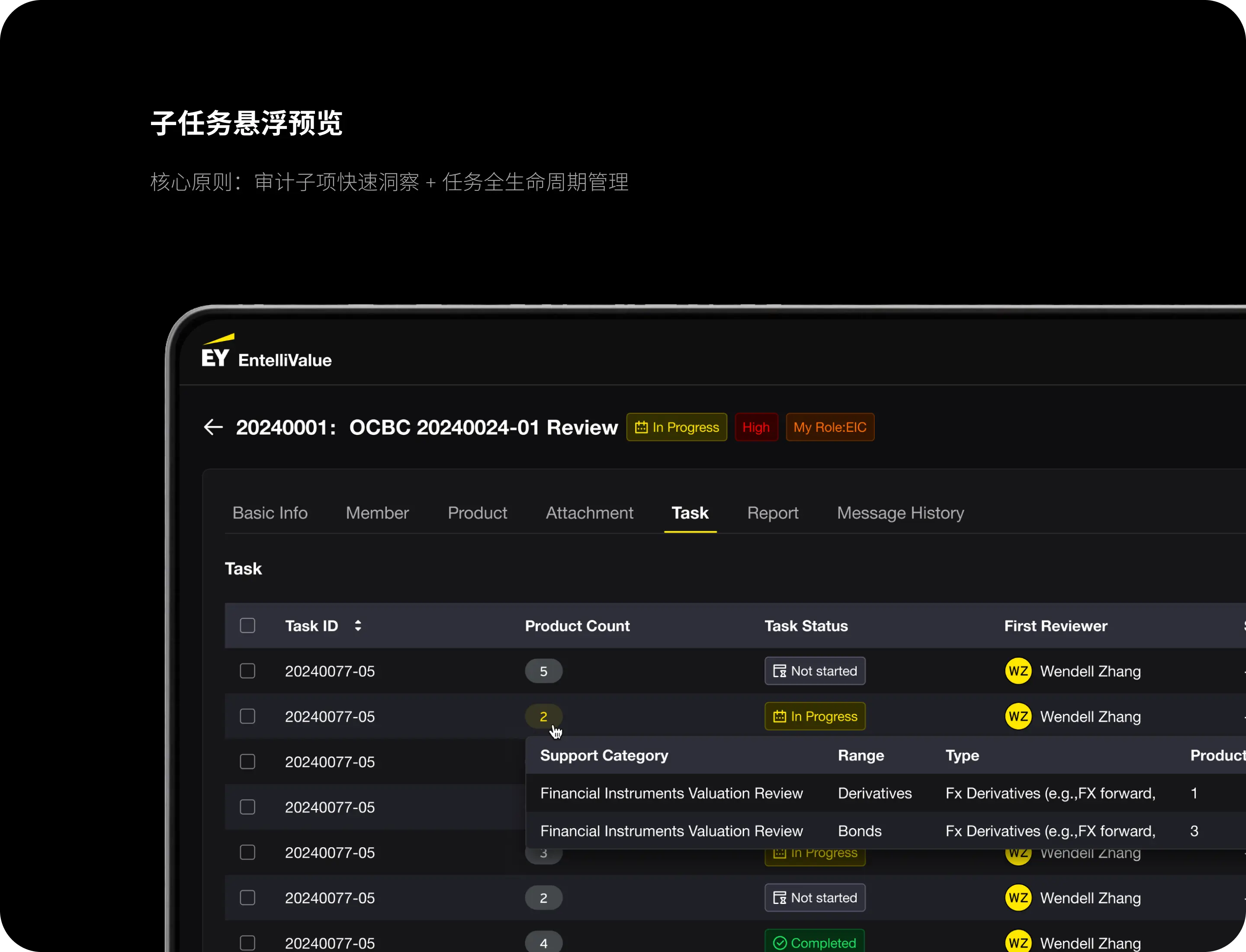Click the red High priority badge

(756, 427)
